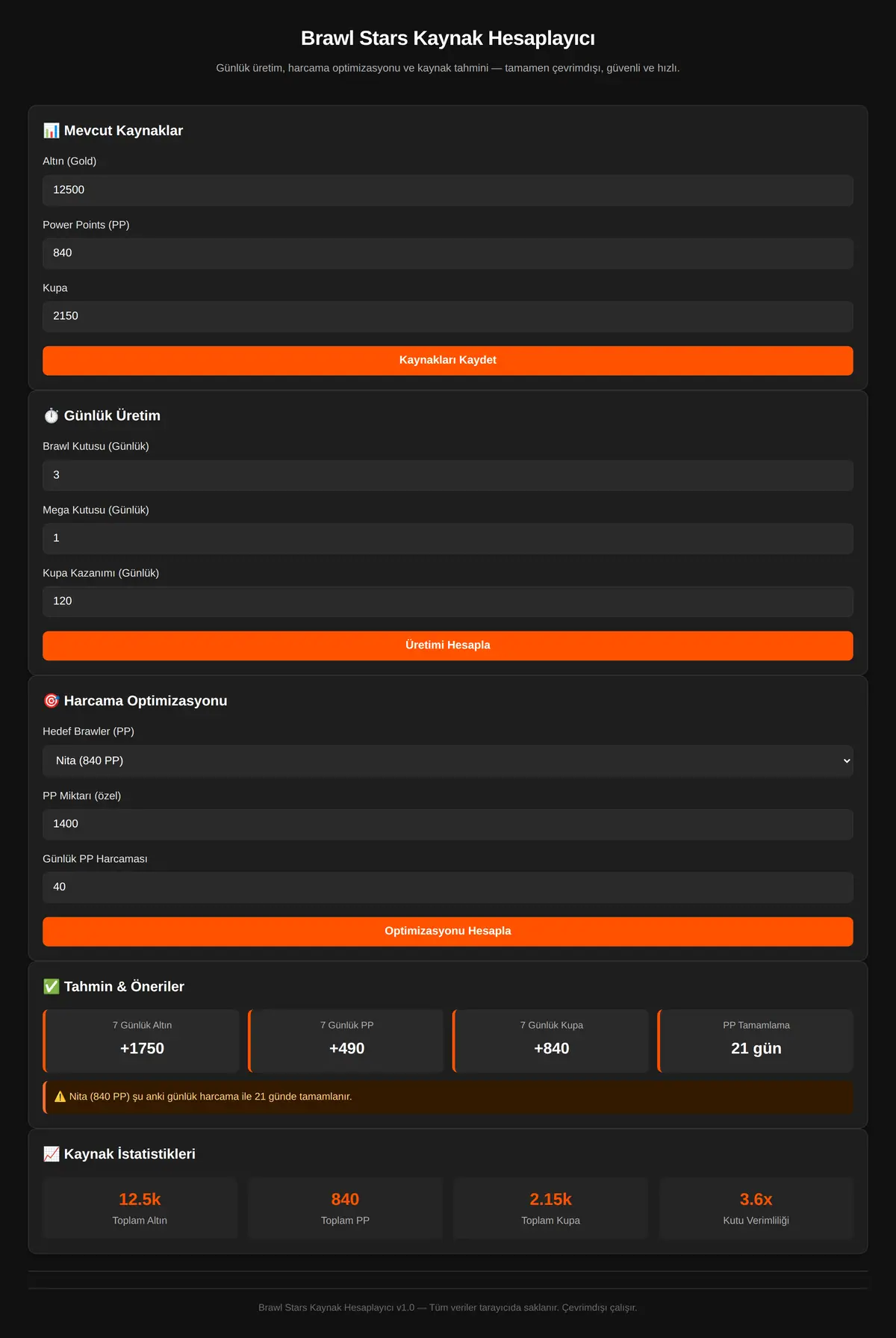Click the 840 Toplam PP statistic
The height and width of the screenshot is (1338, 896).
345,1208
